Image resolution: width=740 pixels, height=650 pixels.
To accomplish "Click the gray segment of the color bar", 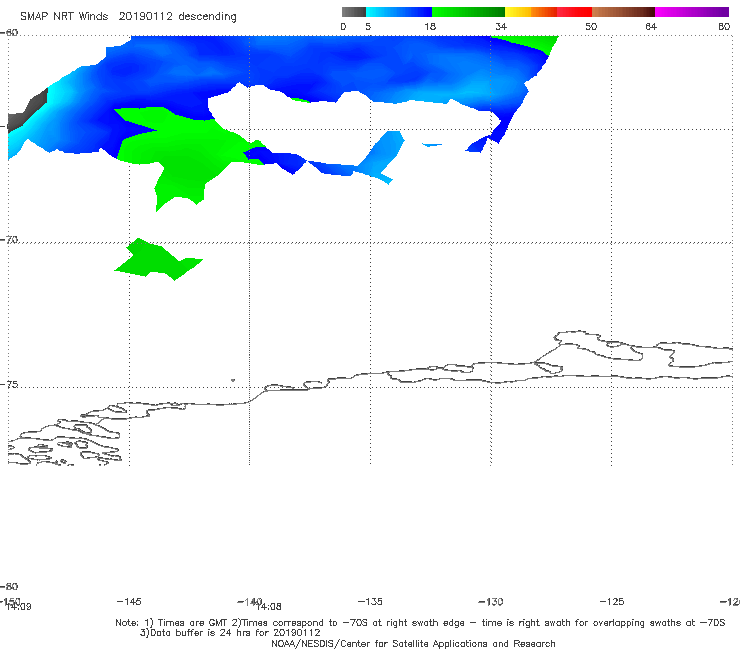I will (x=353, y=12).
